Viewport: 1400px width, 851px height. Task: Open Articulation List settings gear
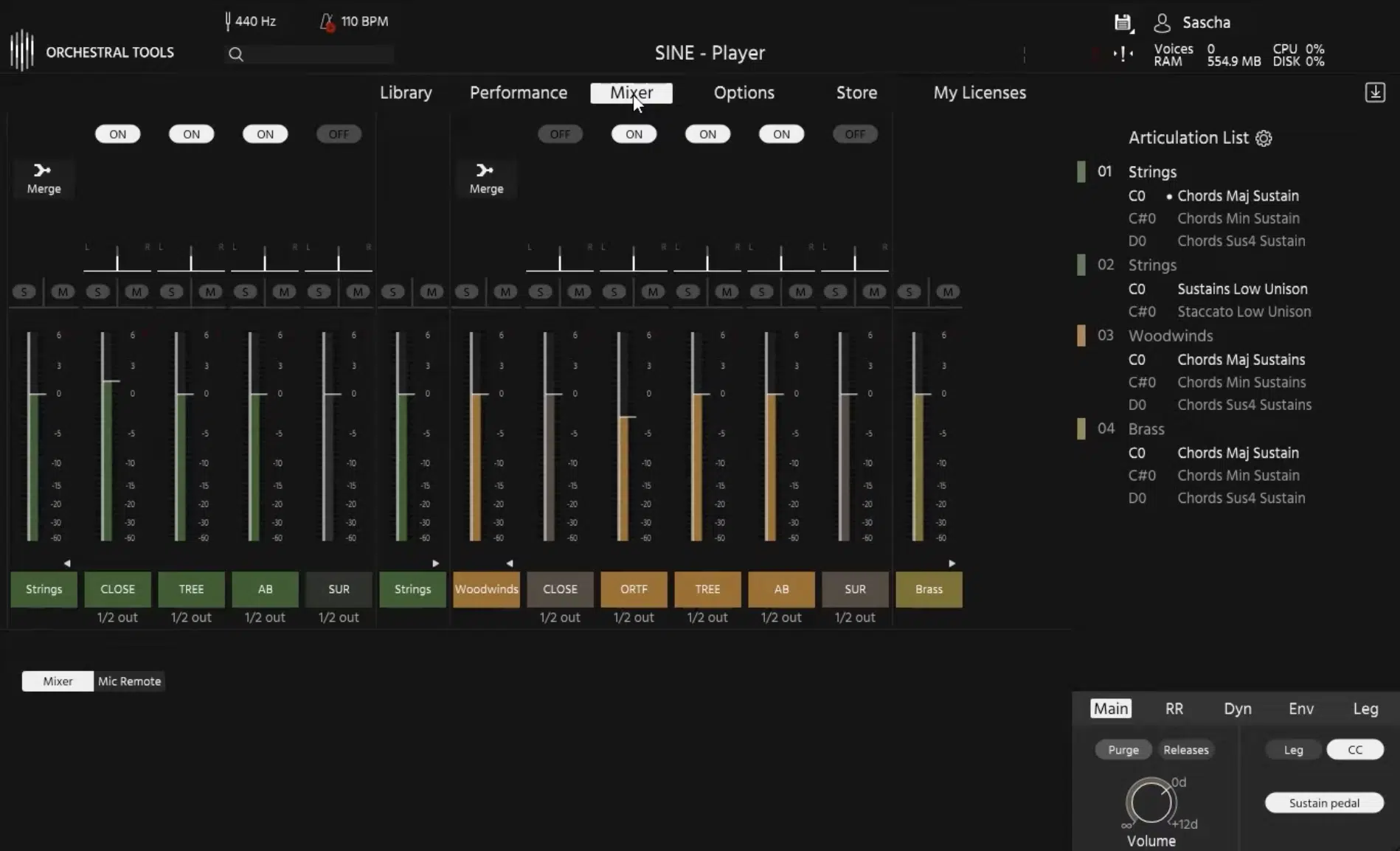(1264, 138)
